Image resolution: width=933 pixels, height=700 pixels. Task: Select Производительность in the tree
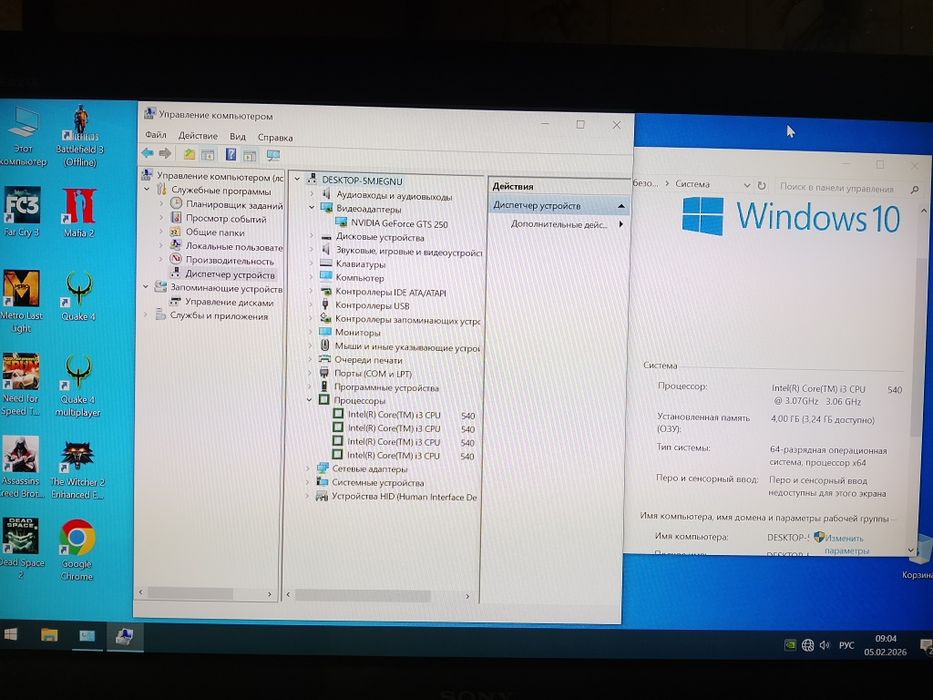(x=230, y=260)
